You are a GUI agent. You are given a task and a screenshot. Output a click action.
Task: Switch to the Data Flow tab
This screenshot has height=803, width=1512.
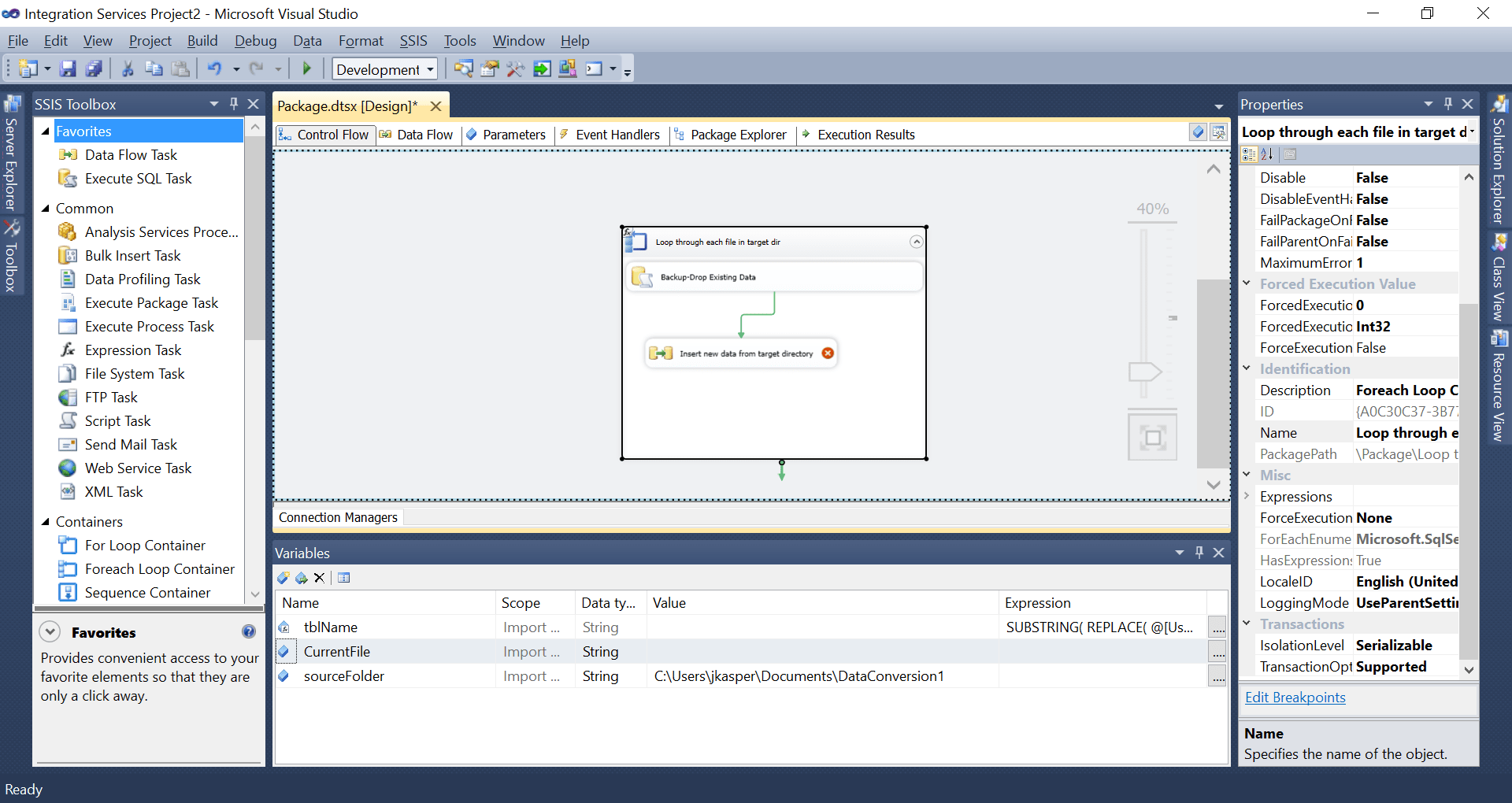417,135
